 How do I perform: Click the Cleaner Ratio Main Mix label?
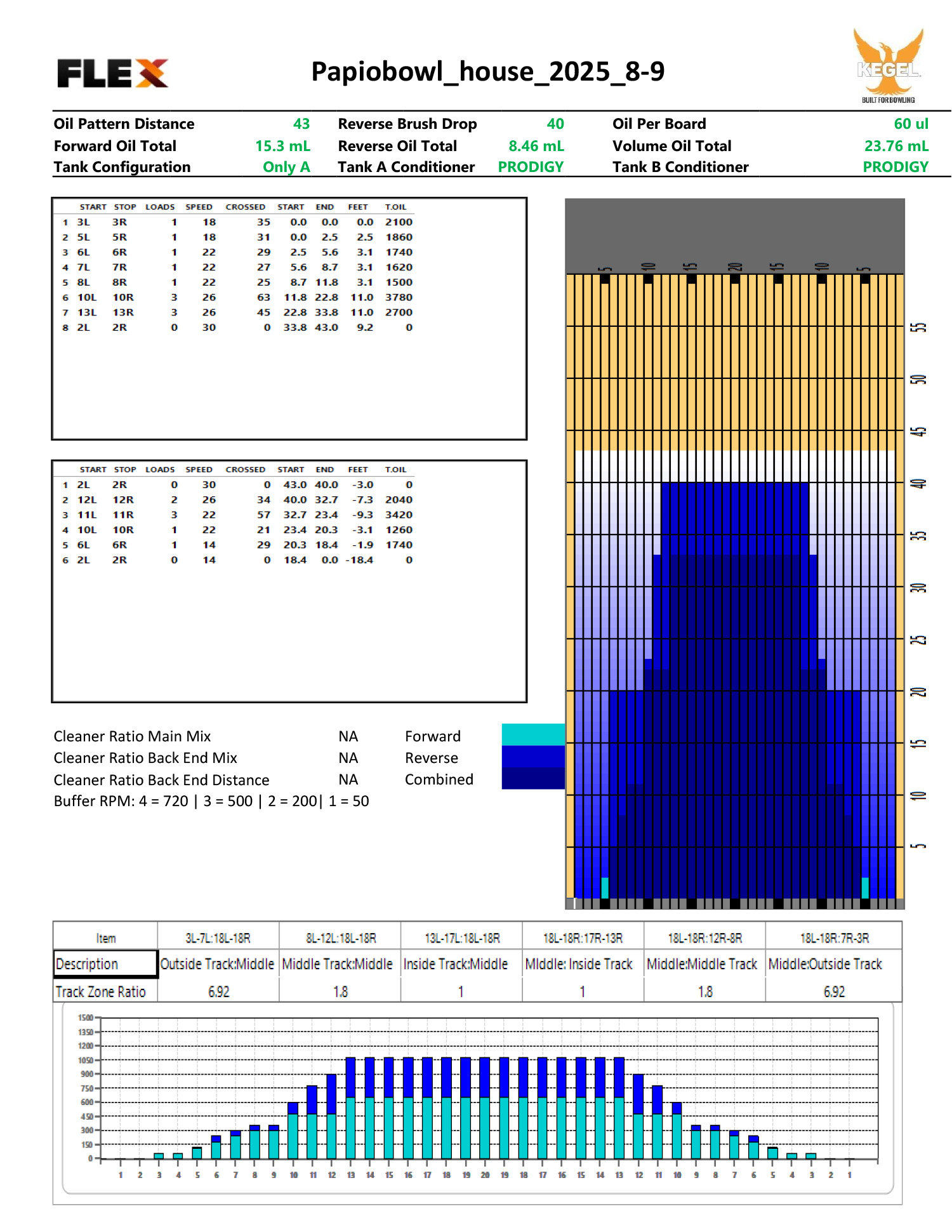(132, 736)
